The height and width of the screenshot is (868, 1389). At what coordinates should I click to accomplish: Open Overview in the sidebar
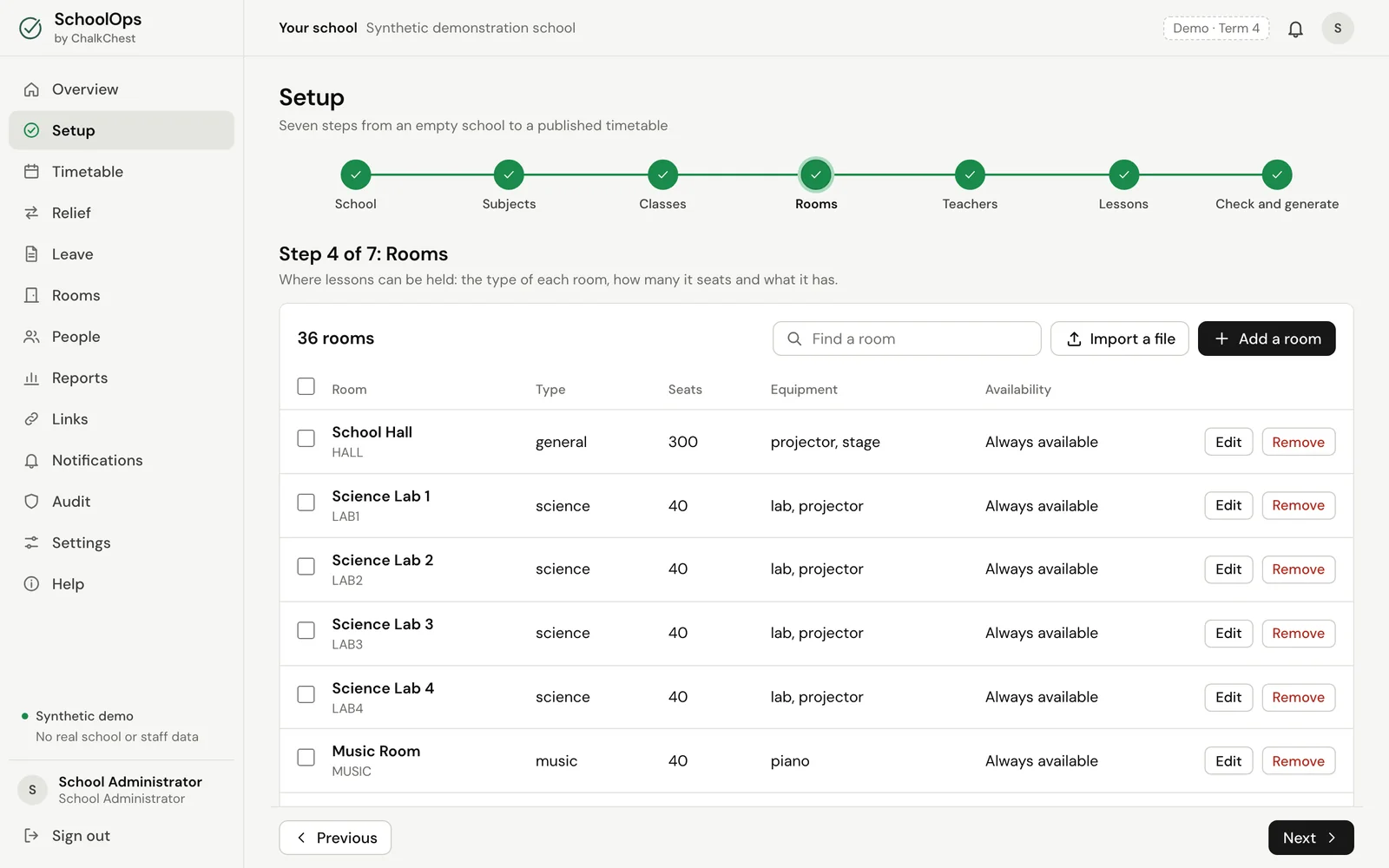122,89
